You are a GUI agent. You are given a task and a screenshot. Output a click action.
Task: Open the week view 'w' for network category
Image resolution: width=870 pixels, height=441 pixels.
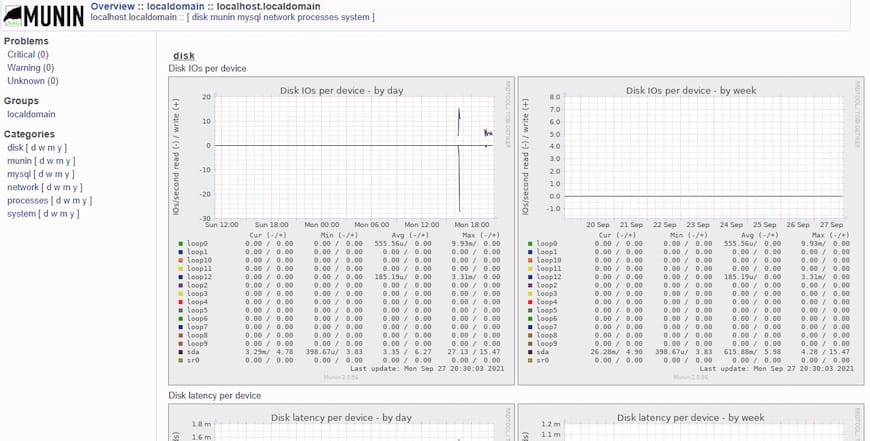[58, 187]
